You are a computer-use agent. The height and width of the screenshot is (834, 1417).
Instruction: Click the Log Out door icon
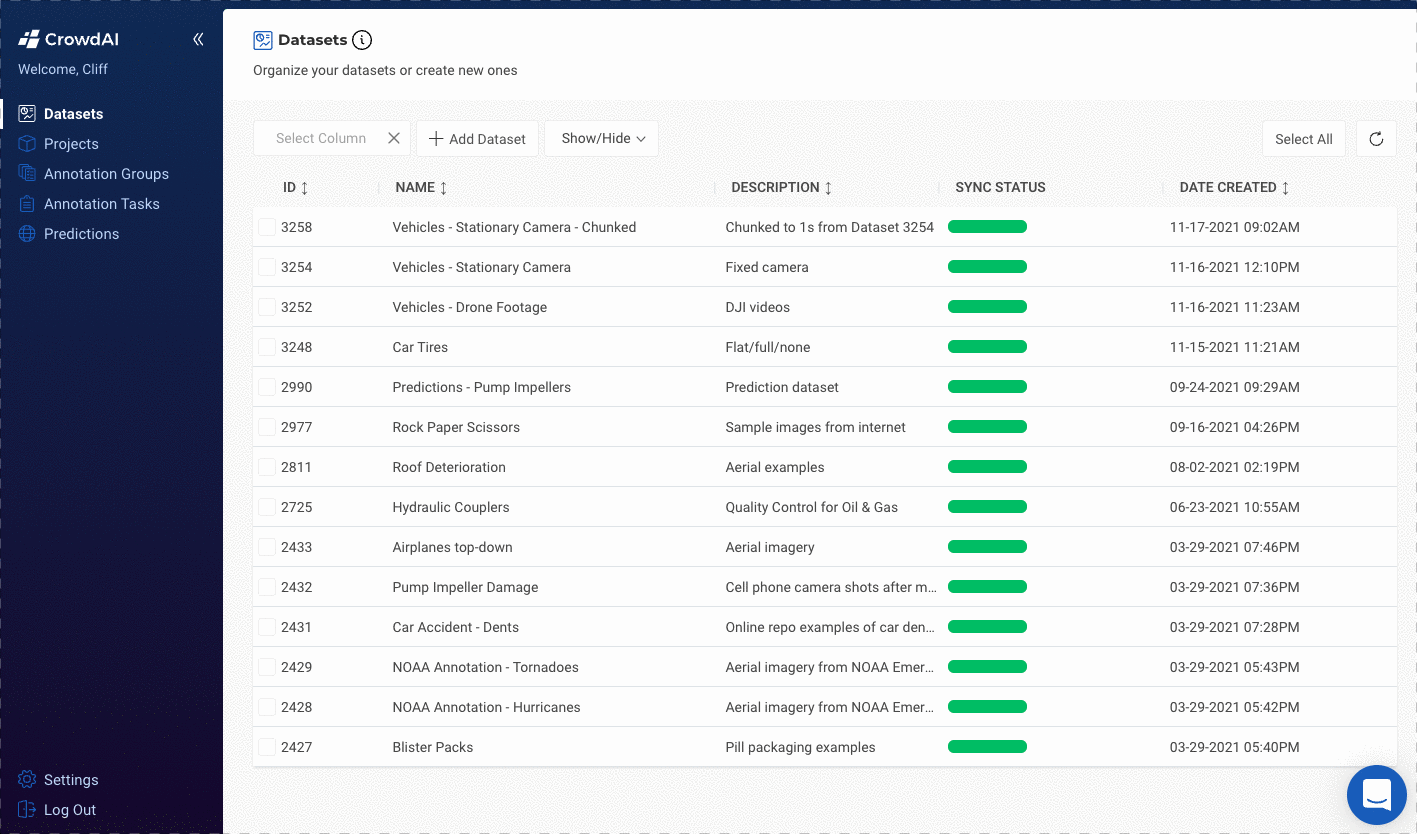27,810
